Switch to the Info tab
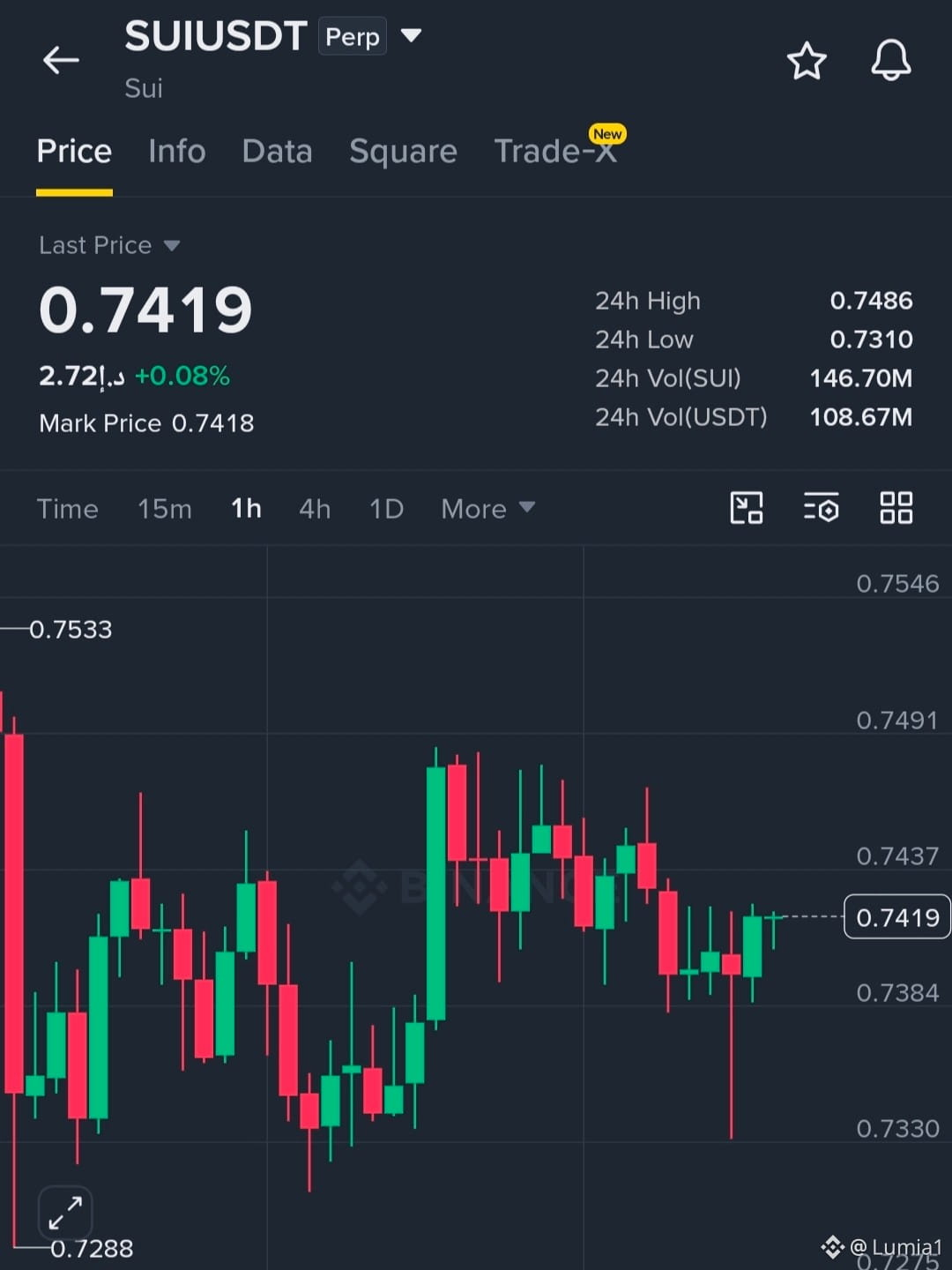The image size is (952, 1270). click(x=176, y=152)
